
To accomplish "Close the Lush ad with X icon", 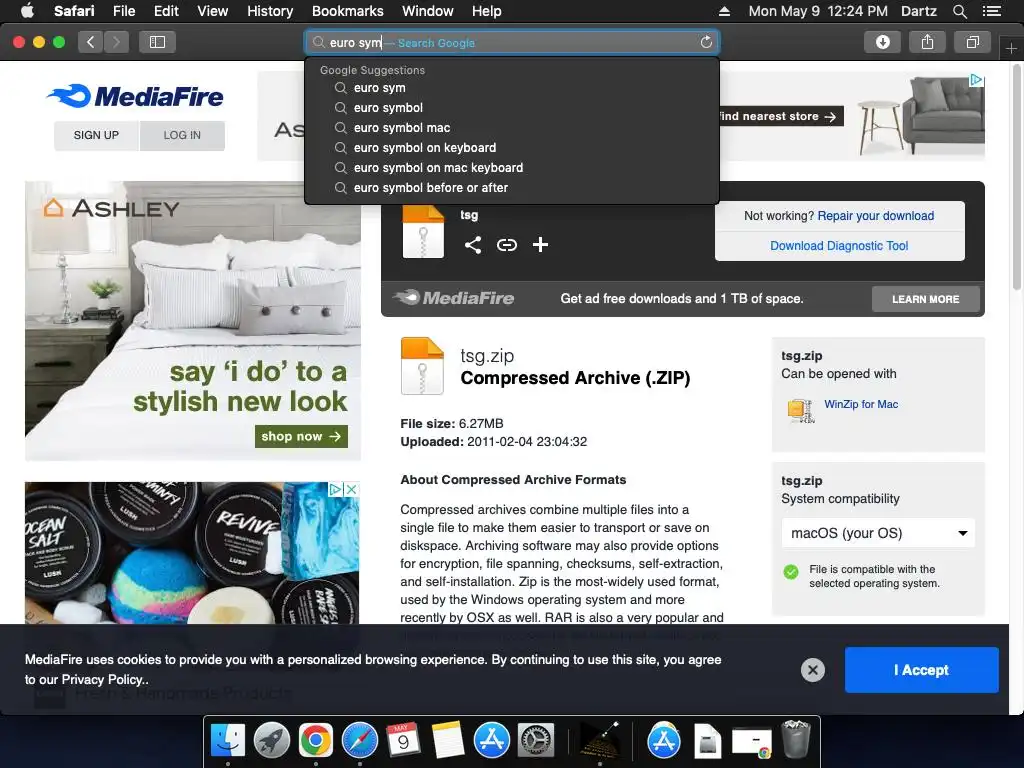I will (351, 489).
